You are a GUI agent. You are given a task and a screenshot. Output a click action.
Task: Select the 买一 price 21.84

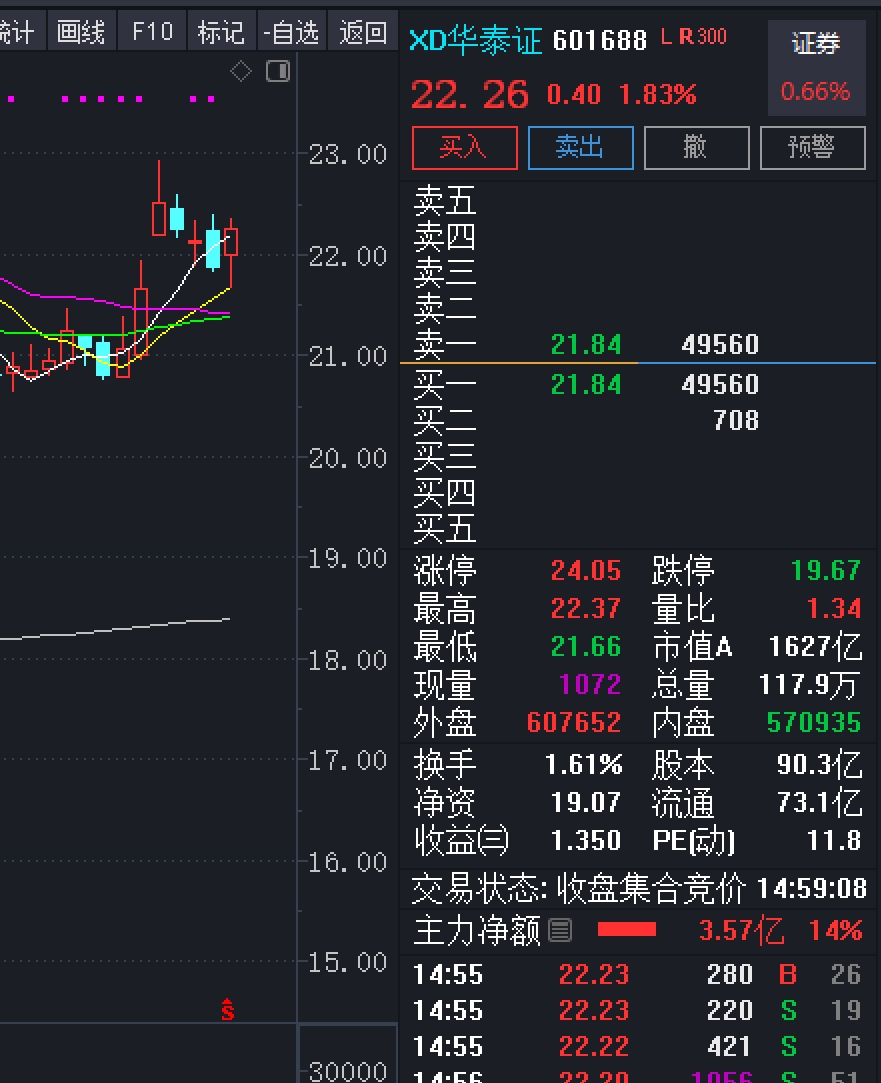586,384
